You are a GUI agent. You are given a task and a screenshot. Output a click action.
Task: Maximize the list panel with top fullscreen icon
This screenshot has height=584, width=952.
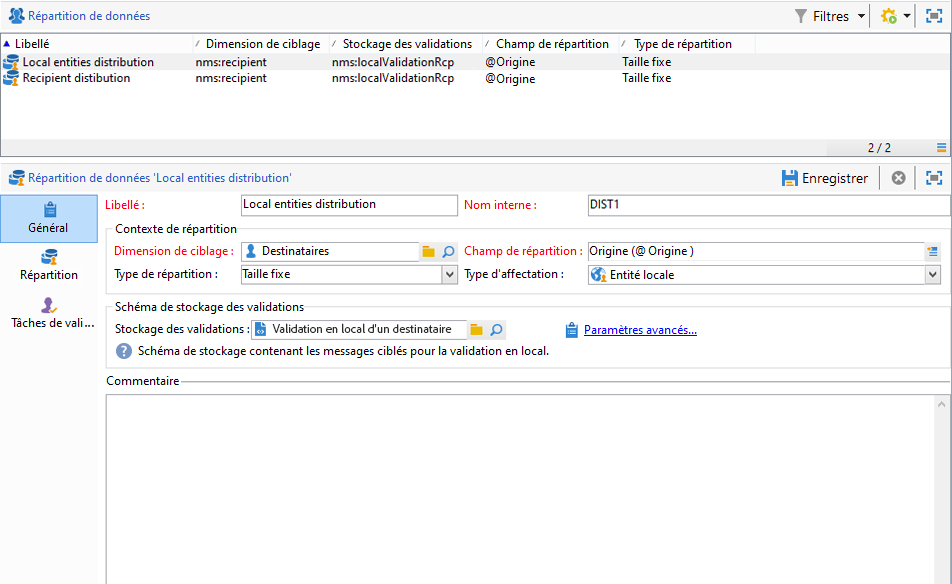[x=934, y=16]
